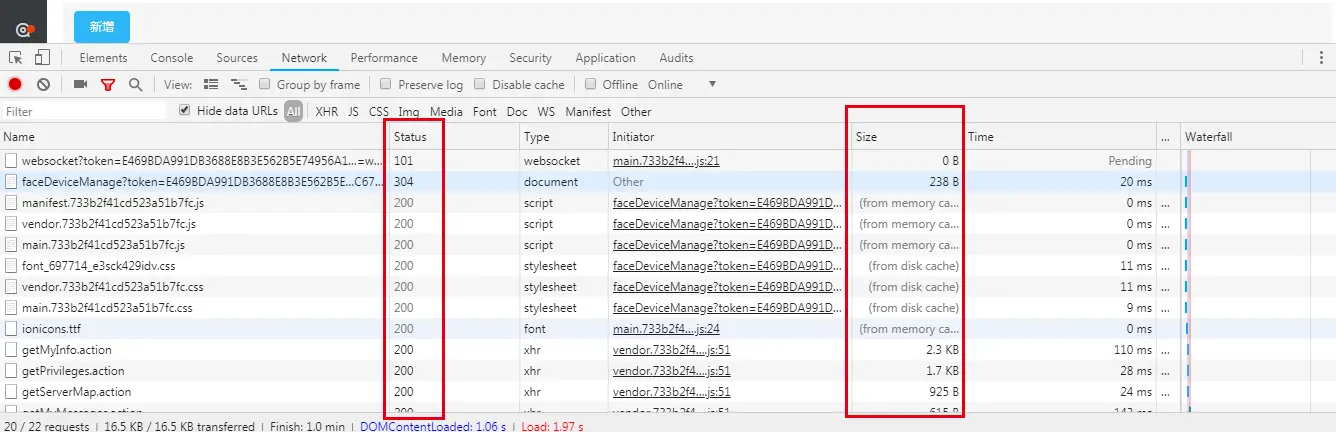Viewport: 1336px width, 432px height.
Task: Select the All filter type
Action: tap(293, 112)
